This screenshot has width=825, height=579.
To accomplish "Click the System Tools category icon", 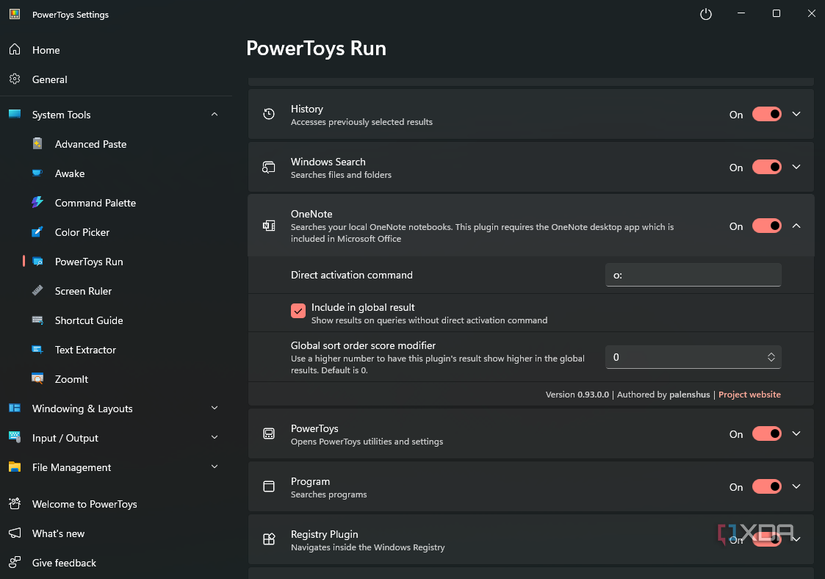I will tap(15, 114).
